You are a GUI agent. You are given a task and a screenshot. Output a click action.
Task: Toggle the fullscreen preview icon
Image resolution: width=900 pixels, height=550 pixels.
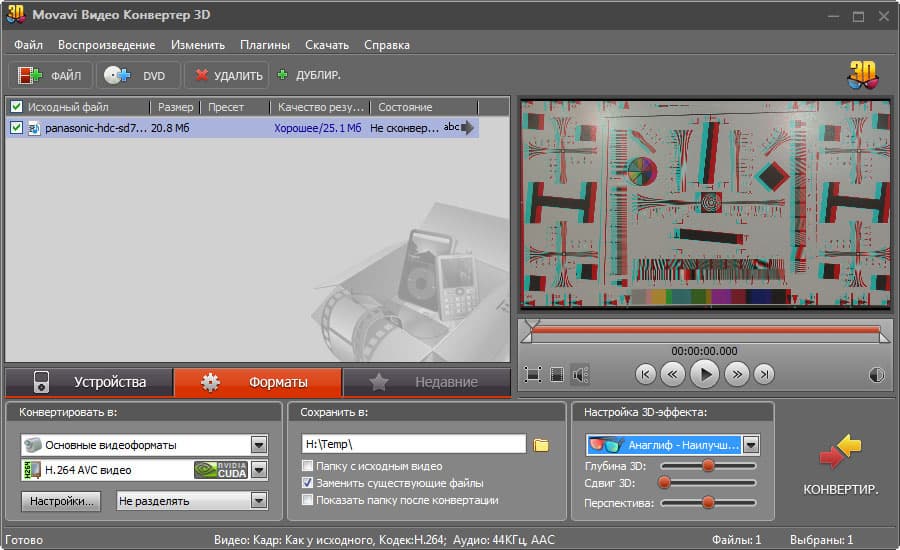[x=533, y=374]
